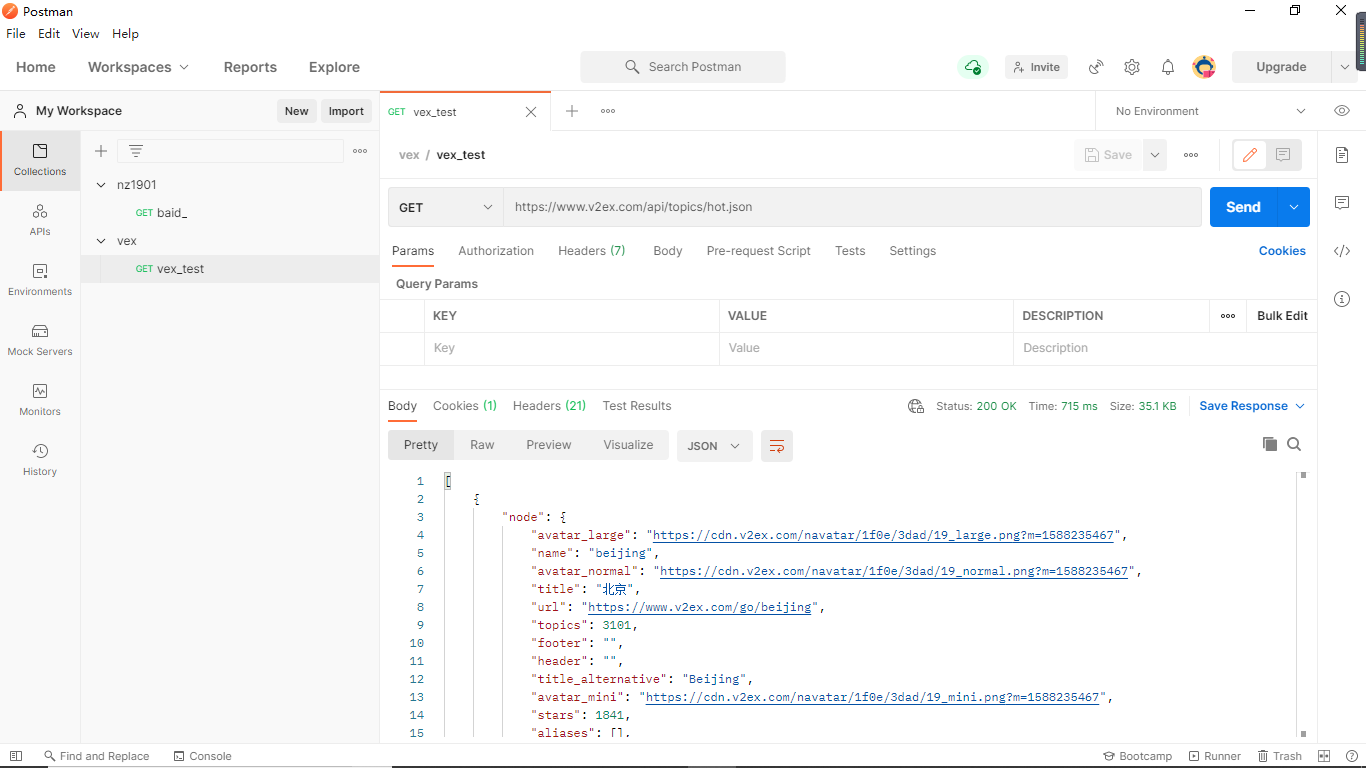
Task: Open the Workspaces dropdown
Action: 138,67
